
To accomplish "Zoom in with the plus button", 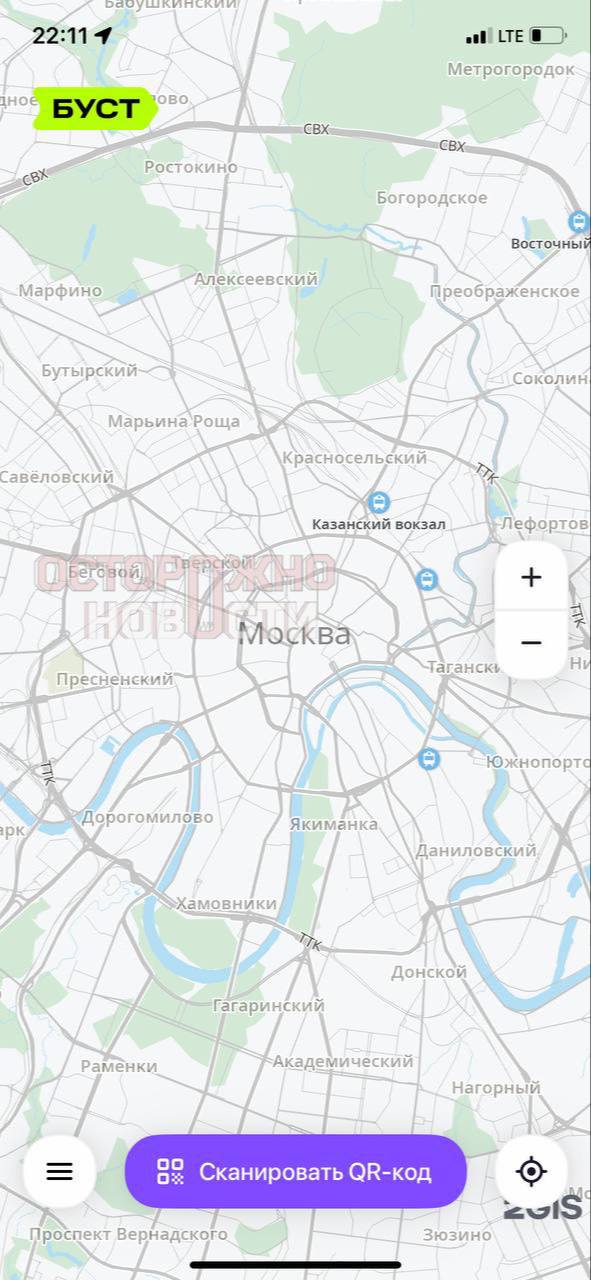I will tap(531, 577).
